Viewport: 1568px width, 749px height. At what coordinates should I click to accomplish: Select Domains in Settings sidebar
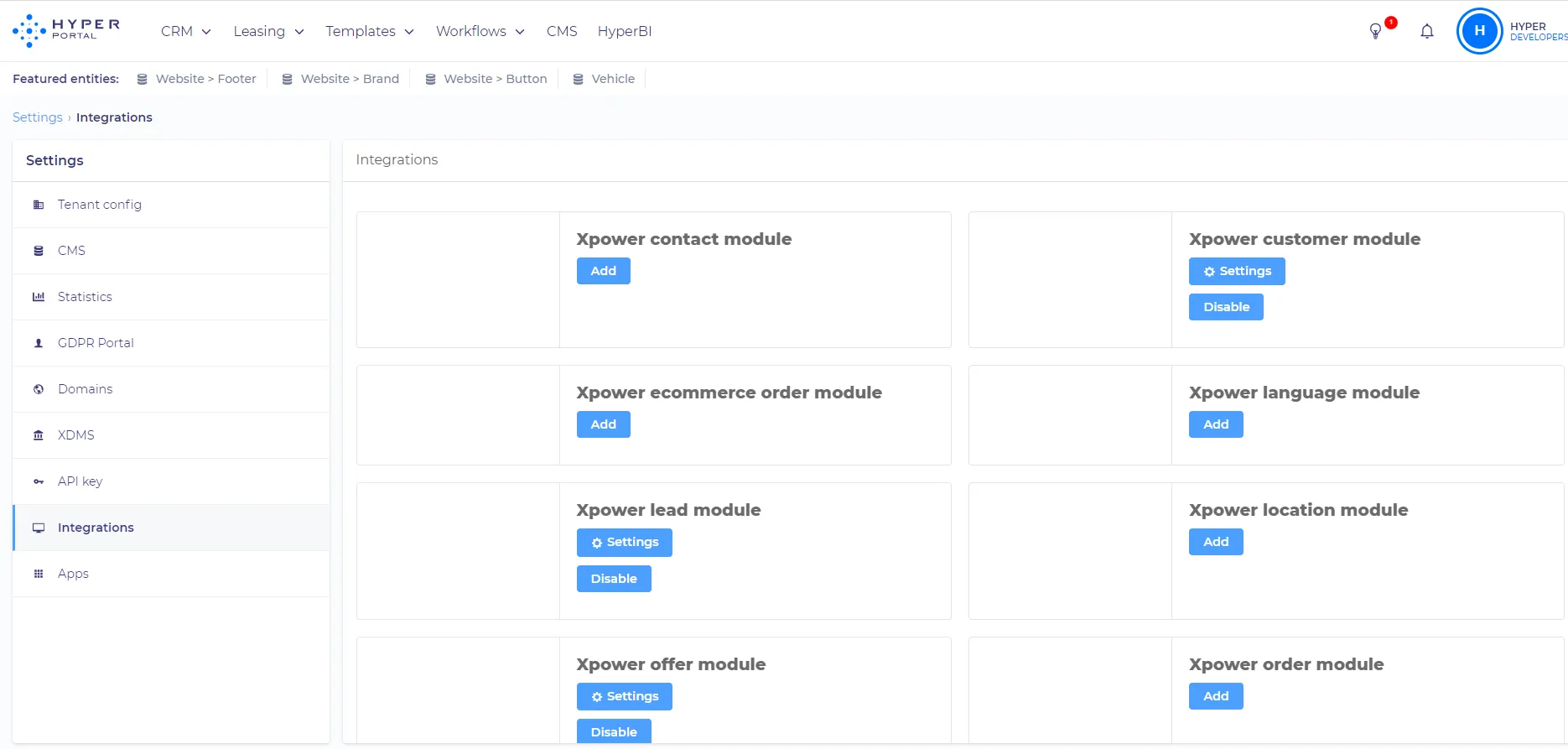(x=171, y=389)
